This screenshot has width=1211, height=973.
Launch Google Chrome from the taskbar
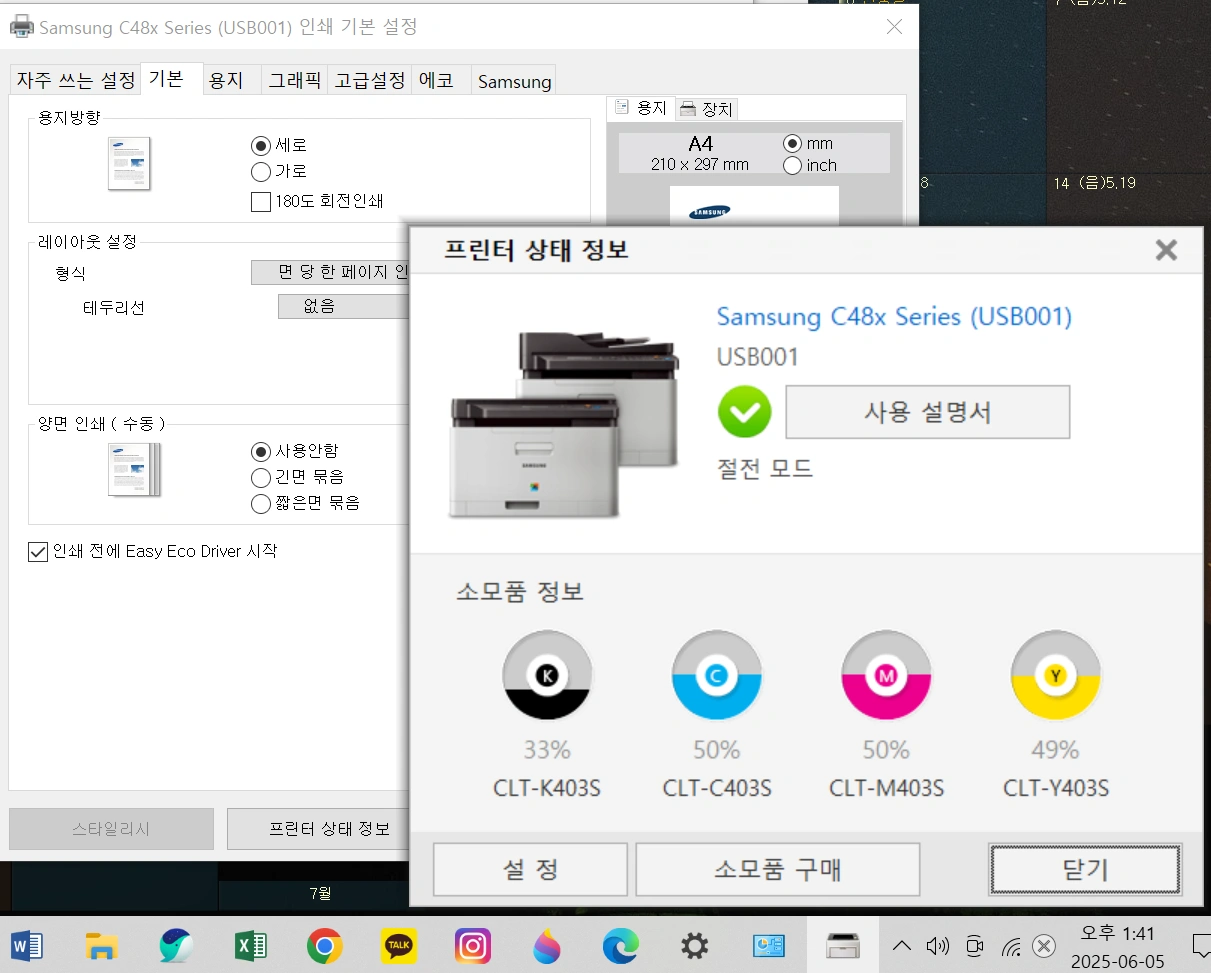[x=325, y=945]
